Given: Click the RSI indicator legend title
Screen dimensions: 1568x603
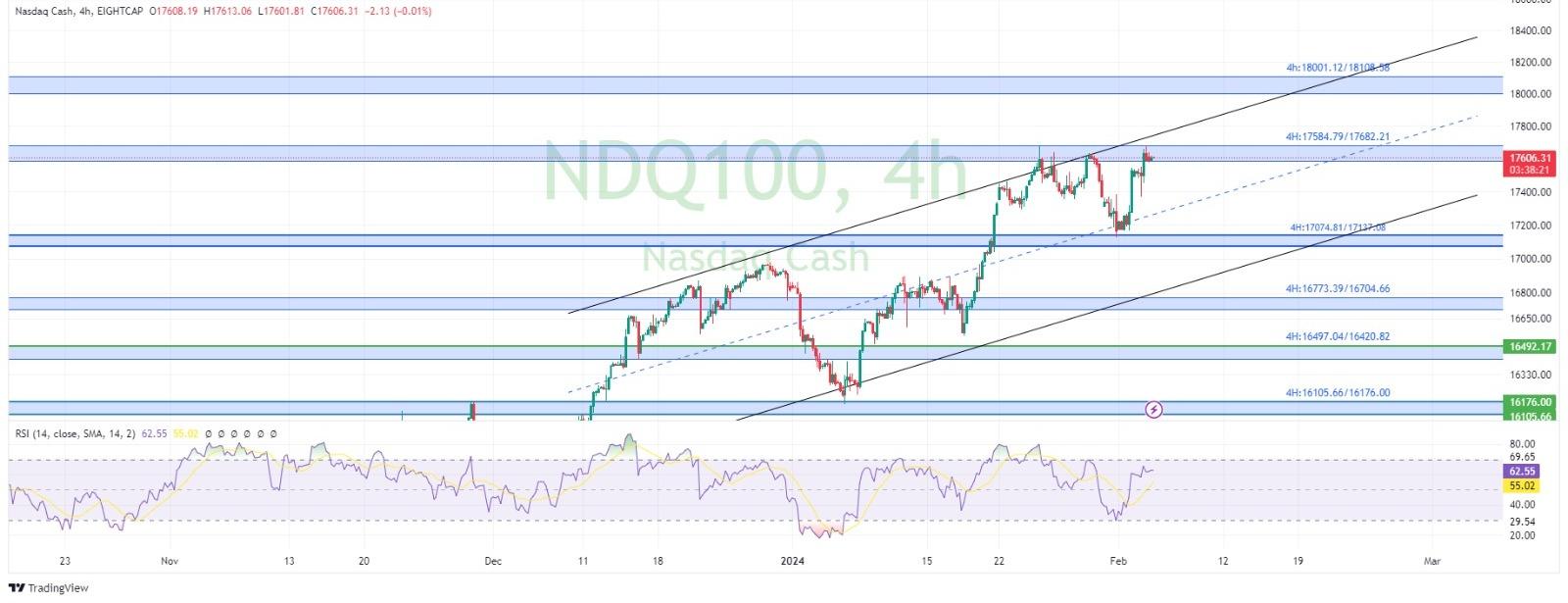Looking at the screenshot, I should [x=74, y=432].
